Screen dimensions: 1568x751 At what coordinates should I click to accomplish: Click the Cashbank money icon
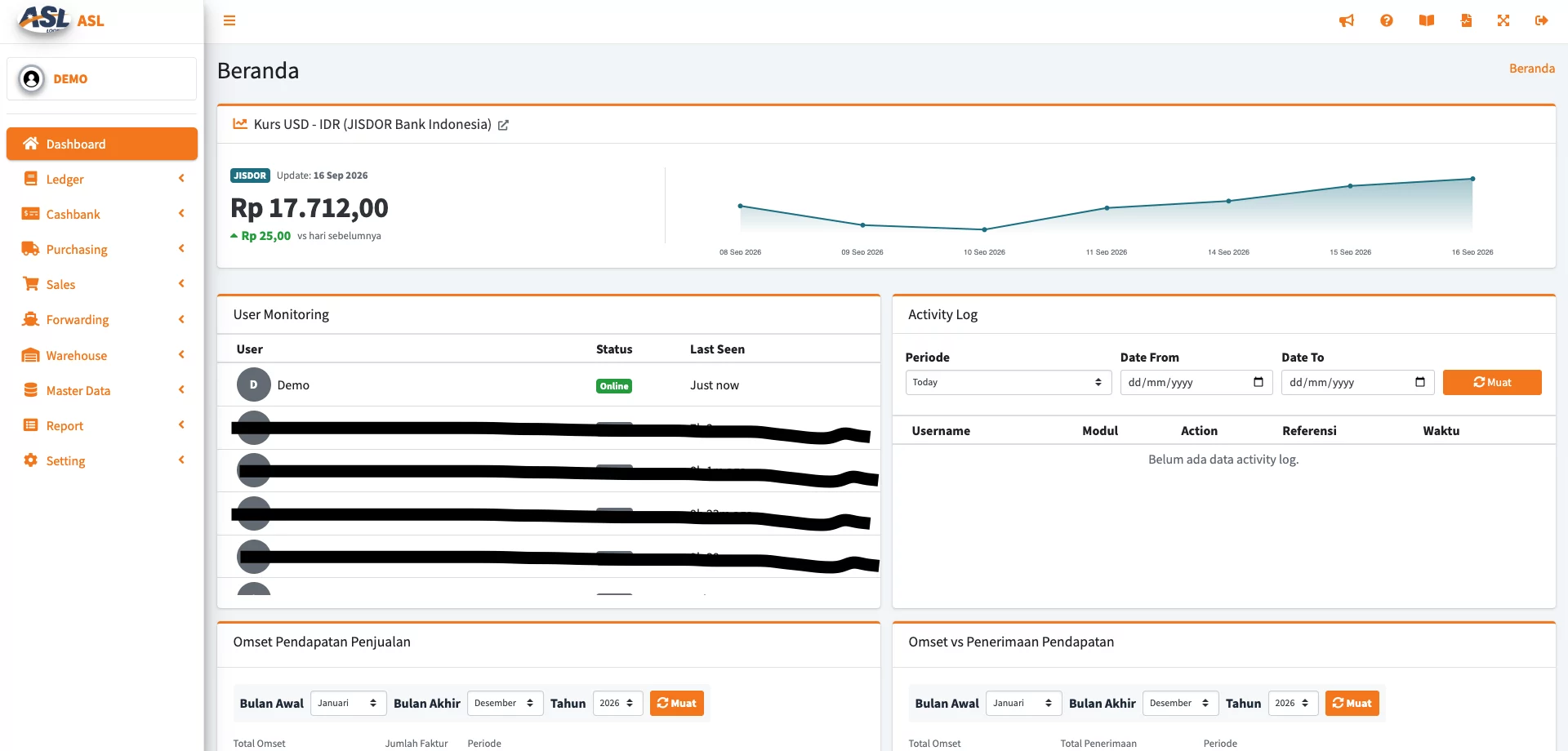click(31, 214)
